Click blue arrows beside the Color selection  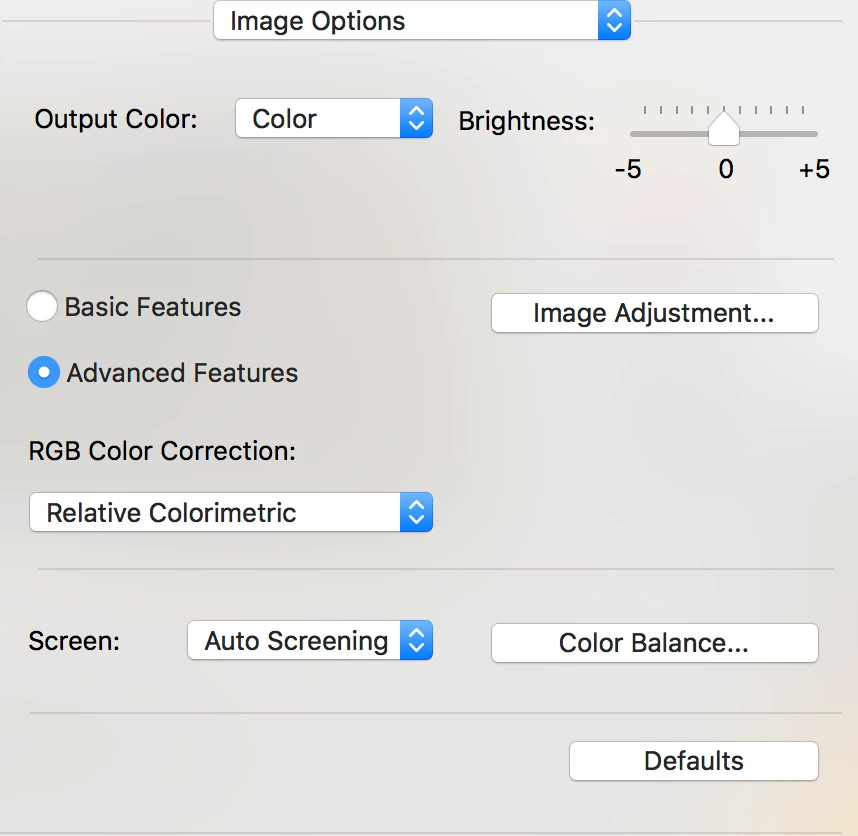point(416,119)
